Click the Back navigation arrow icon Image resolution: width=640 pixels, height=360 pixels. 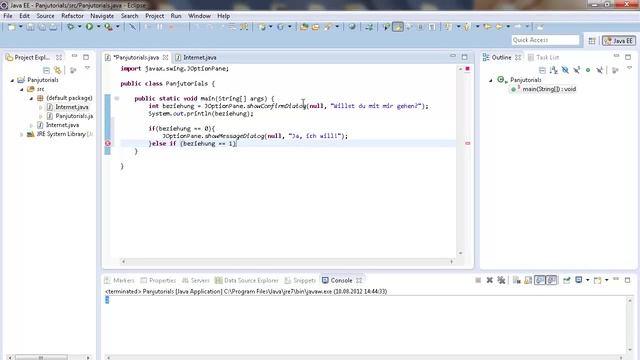pos(499,27)
